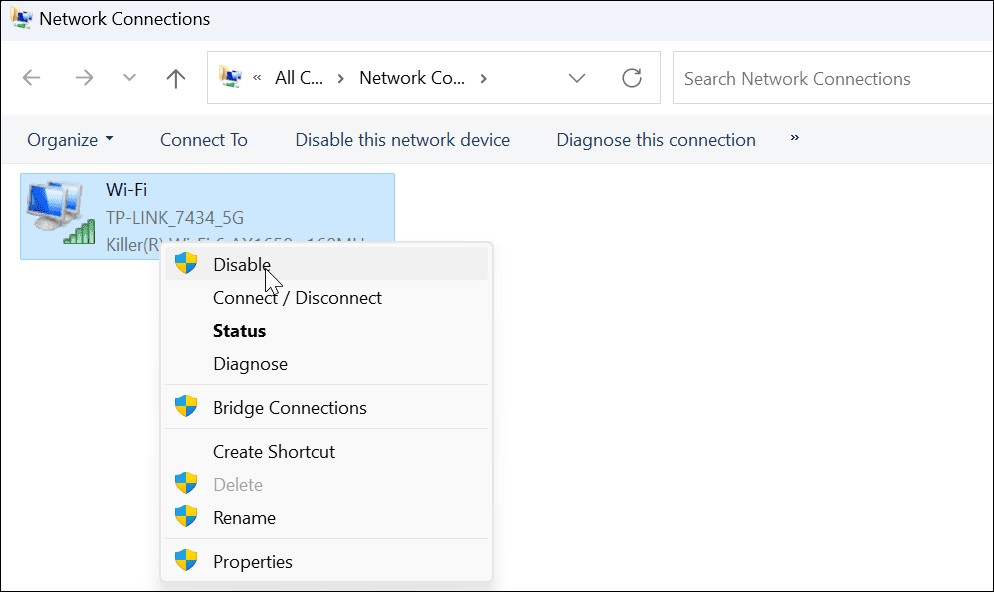Click the shield icon beside Properties
The height and width of the screenshot is (592, 994).
click(187, 561)
